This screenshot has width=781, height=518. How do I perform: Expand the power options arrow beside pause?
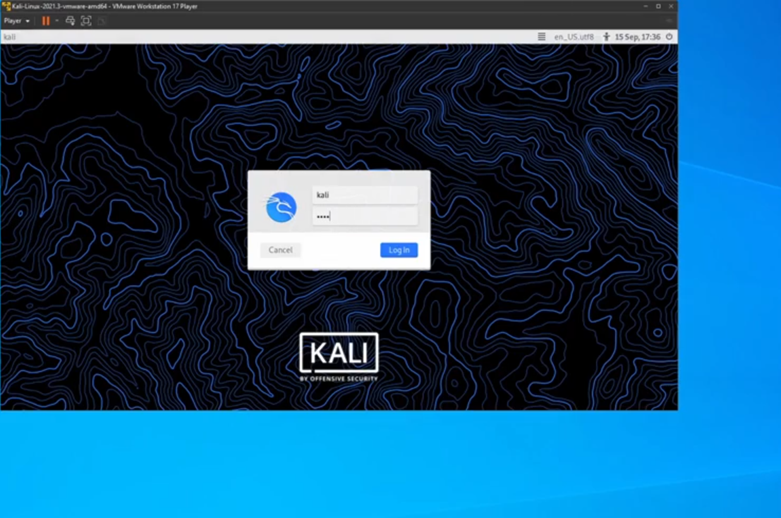[57, 21]
